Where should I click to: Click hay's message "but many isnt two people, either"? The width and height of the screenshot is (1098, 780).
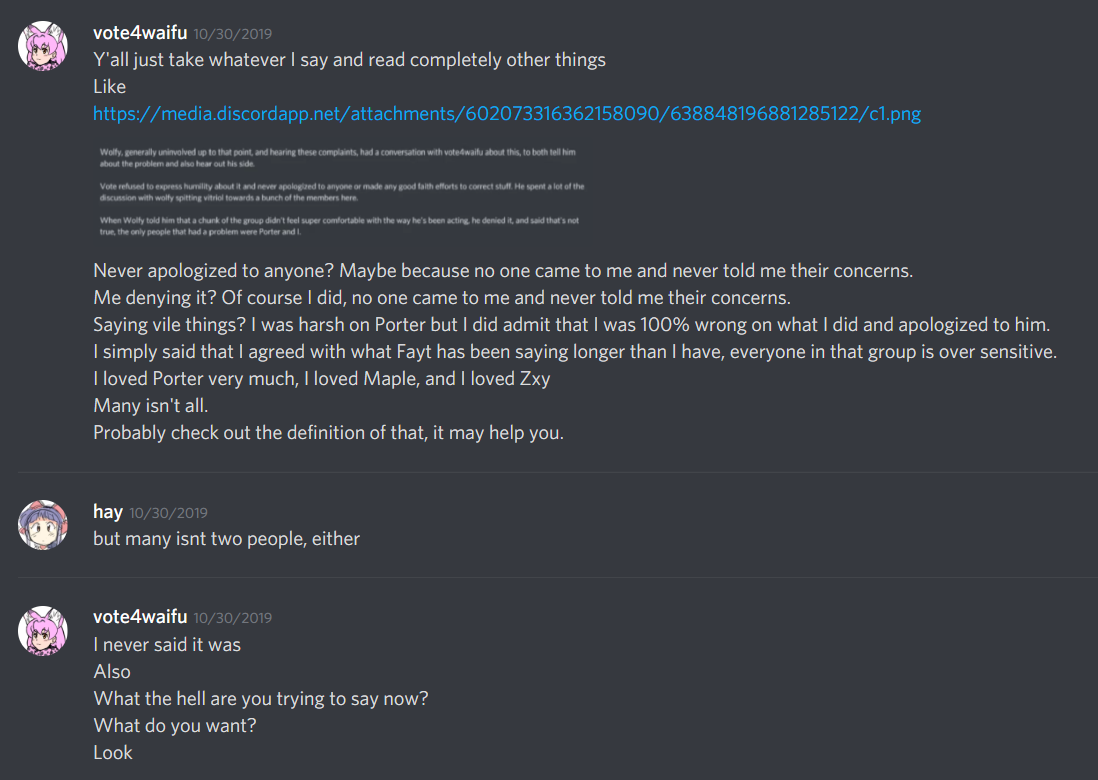coord(226,539)
